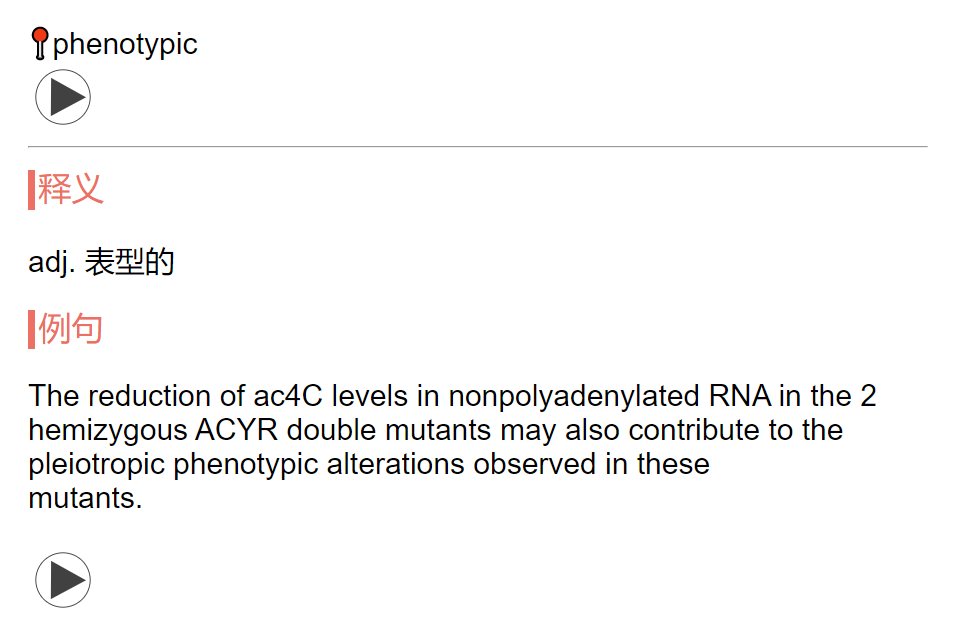Click the word RNA in the example
The image size is (953, 630).
(x=740, y=396)
